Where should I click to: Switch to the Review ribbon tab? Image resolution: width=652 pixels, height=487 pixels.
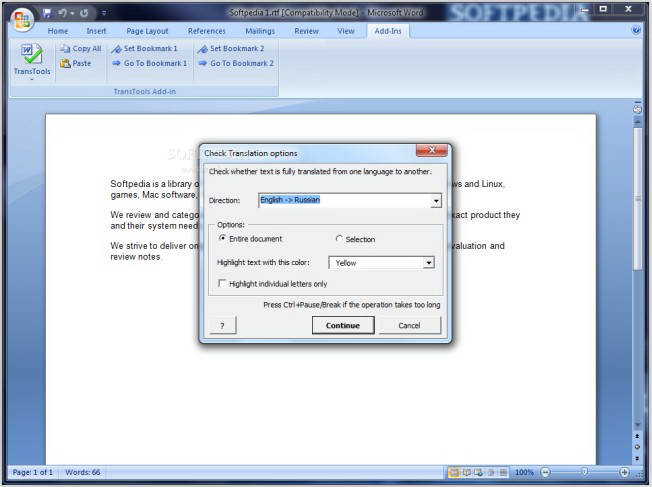[306, 31]
